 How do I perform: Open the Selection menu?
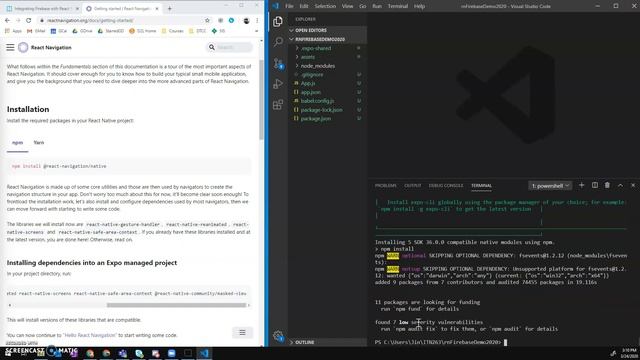pos(325,6)
